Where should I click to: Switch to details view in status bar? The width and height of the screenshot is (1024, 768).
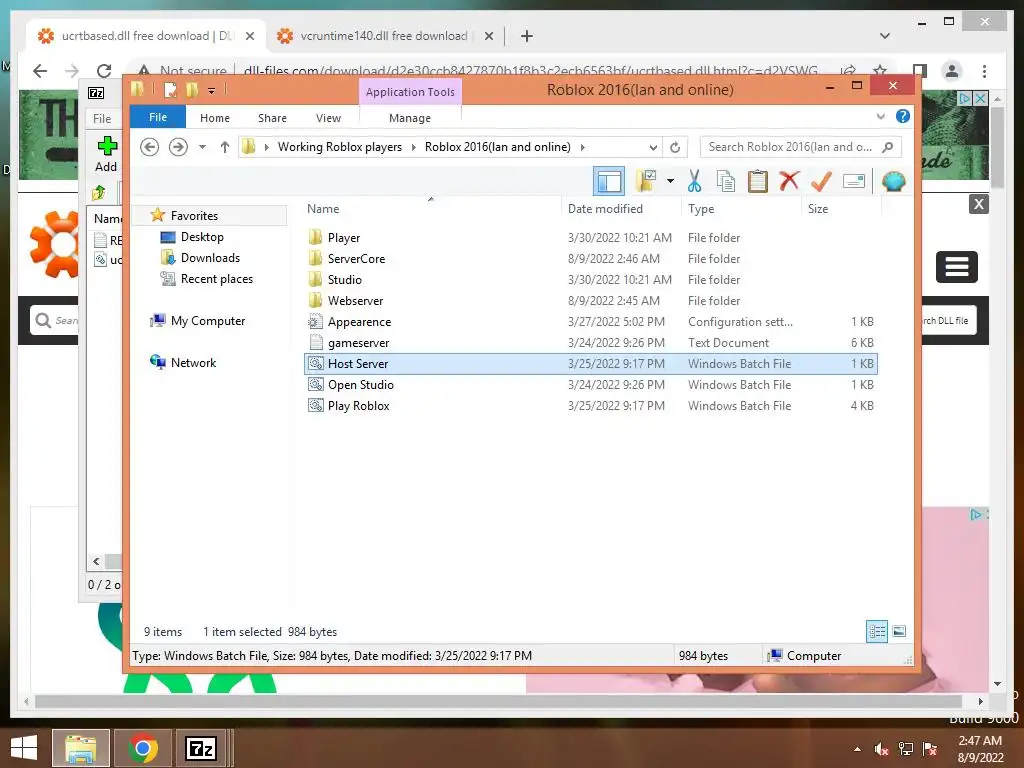pos(876,631)
